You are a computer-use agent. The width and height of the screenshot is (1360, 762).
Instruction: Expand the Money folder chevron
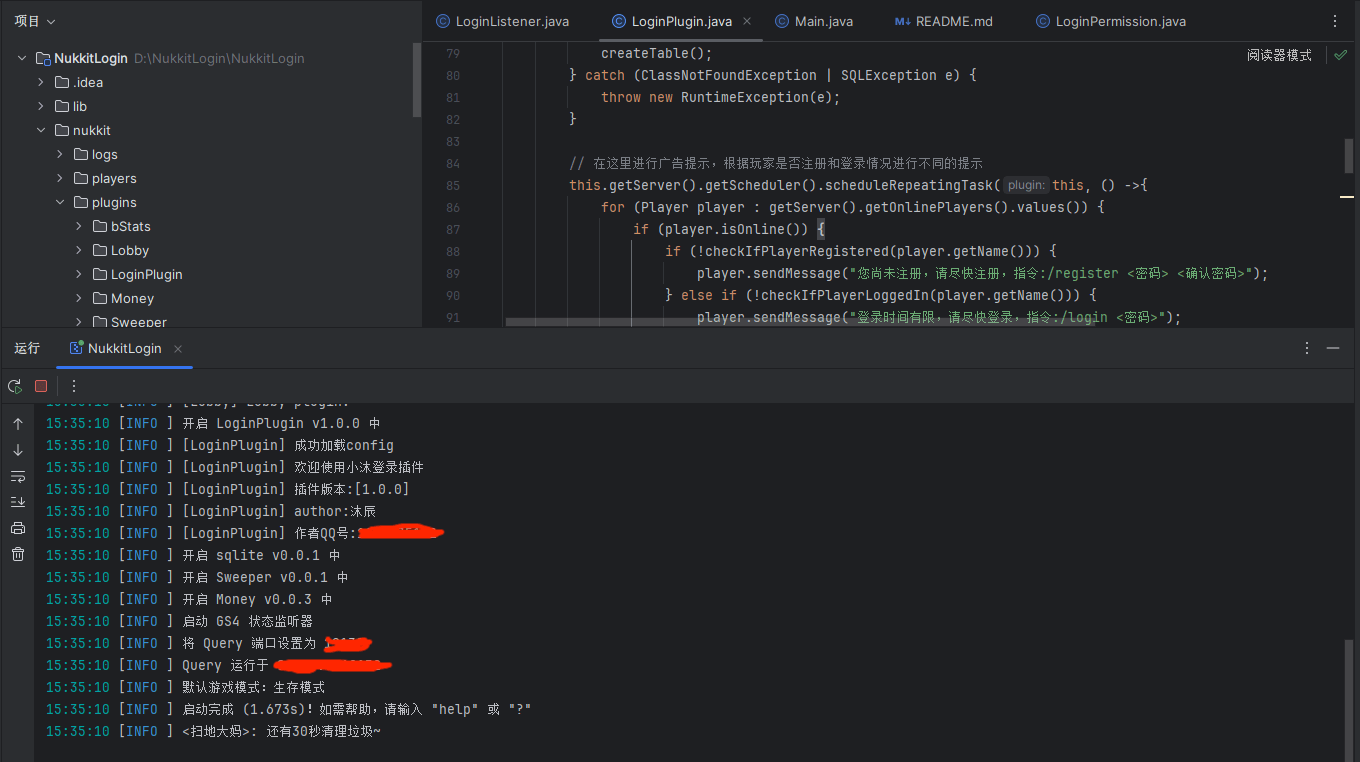pyautogui.click(x=79, y=298)
